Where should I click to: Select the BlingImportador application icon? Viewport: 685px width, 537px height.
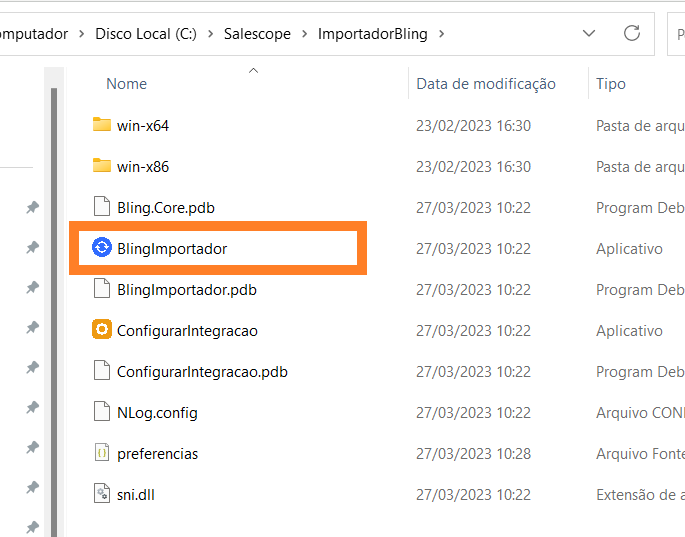pyautogui.click(x=102, y=247)
